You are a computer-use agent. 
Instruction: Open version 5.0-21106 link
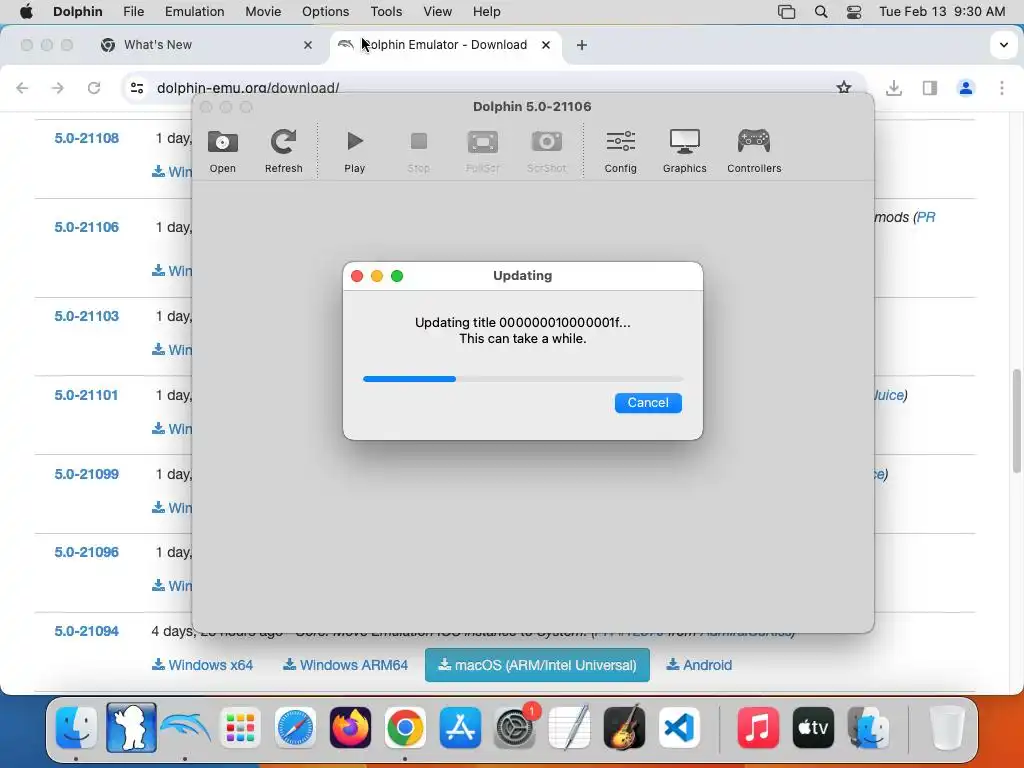[87, 227]
